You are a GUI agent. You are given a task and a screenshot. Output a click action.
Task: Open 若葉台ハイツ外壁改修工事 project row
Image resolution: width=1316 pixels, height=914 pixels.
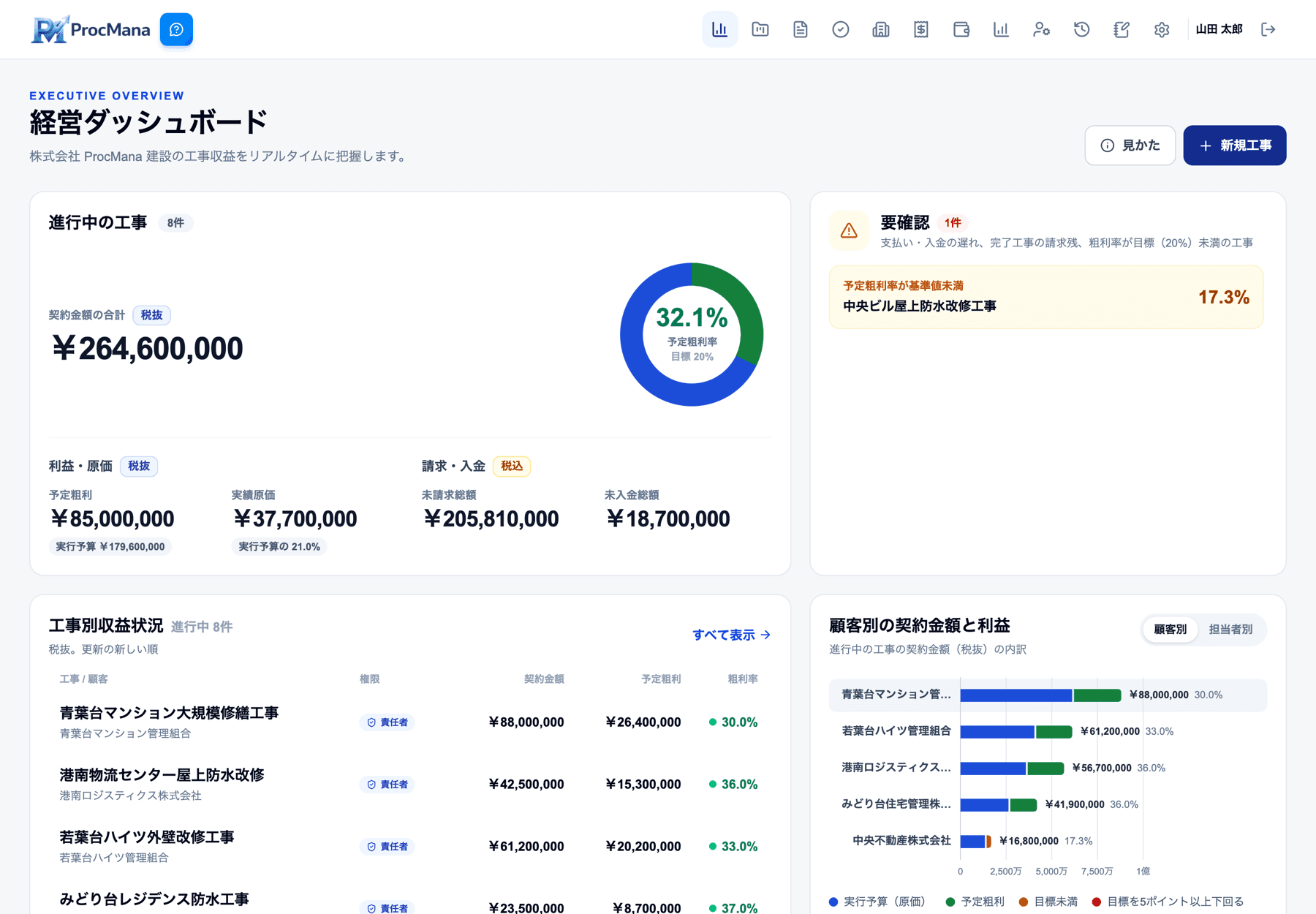point(410,847)
